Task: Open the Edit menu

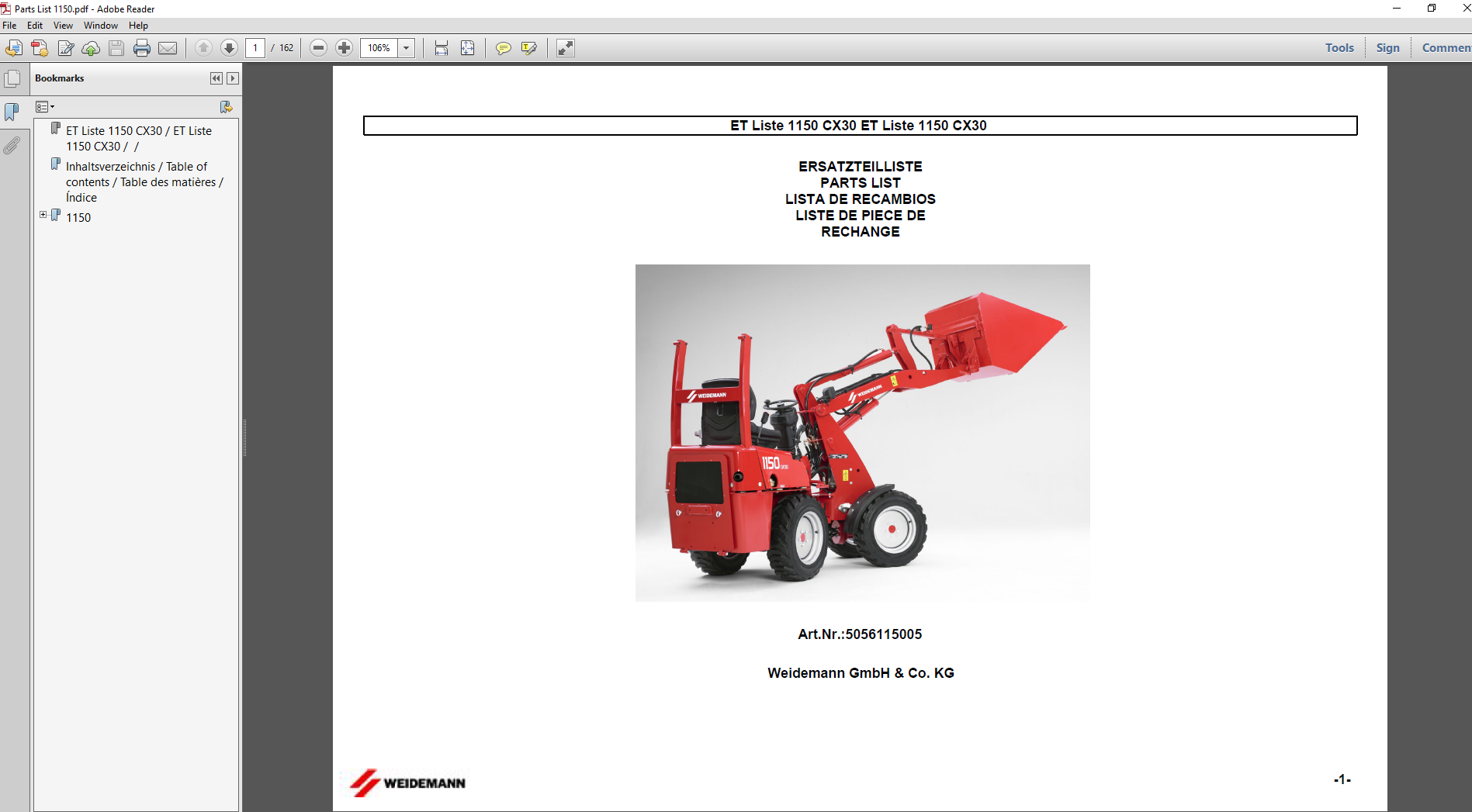Action: point(35,26)
